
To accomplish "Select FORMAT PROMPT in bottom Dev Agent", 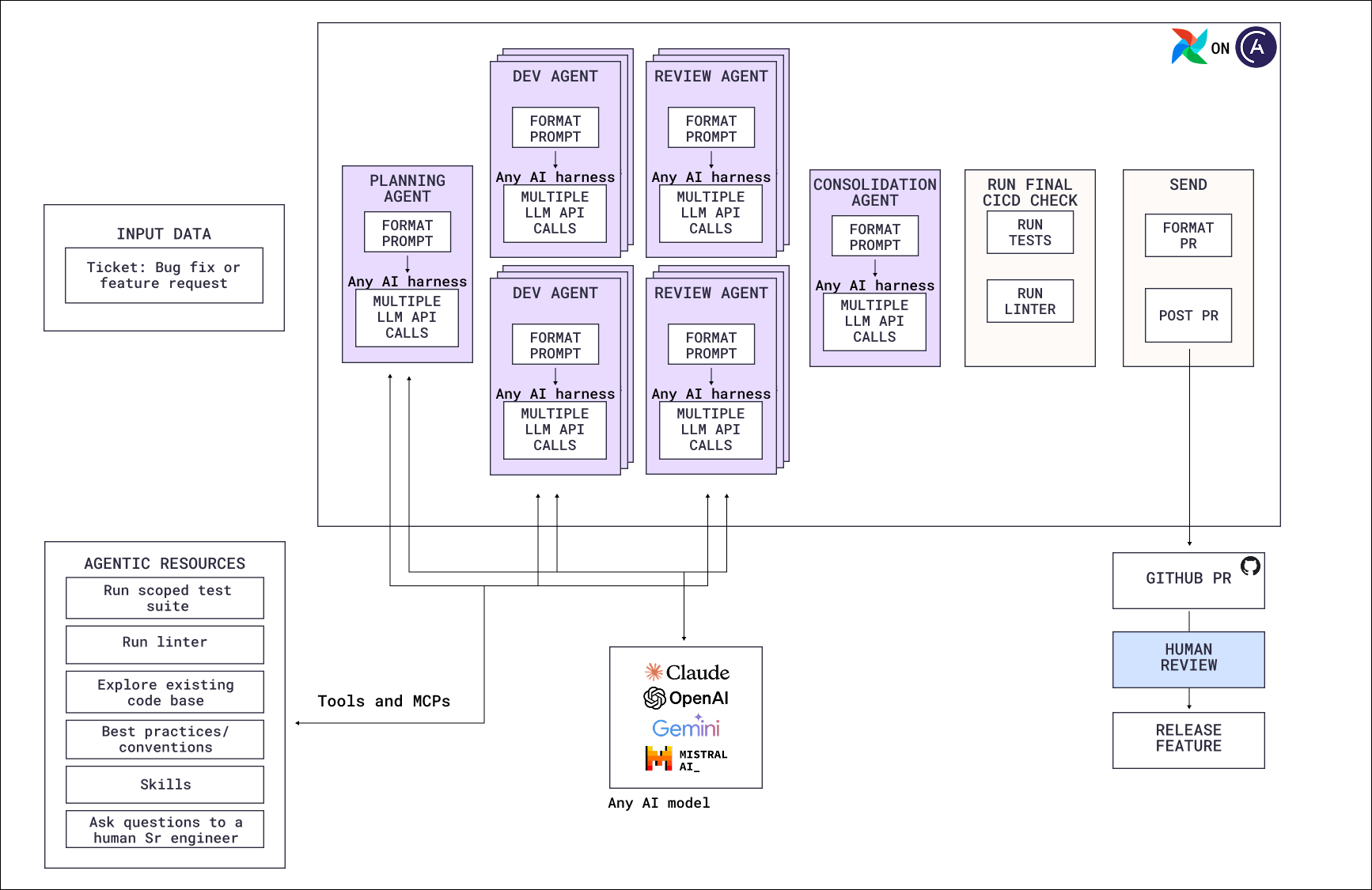I will 555,344.
